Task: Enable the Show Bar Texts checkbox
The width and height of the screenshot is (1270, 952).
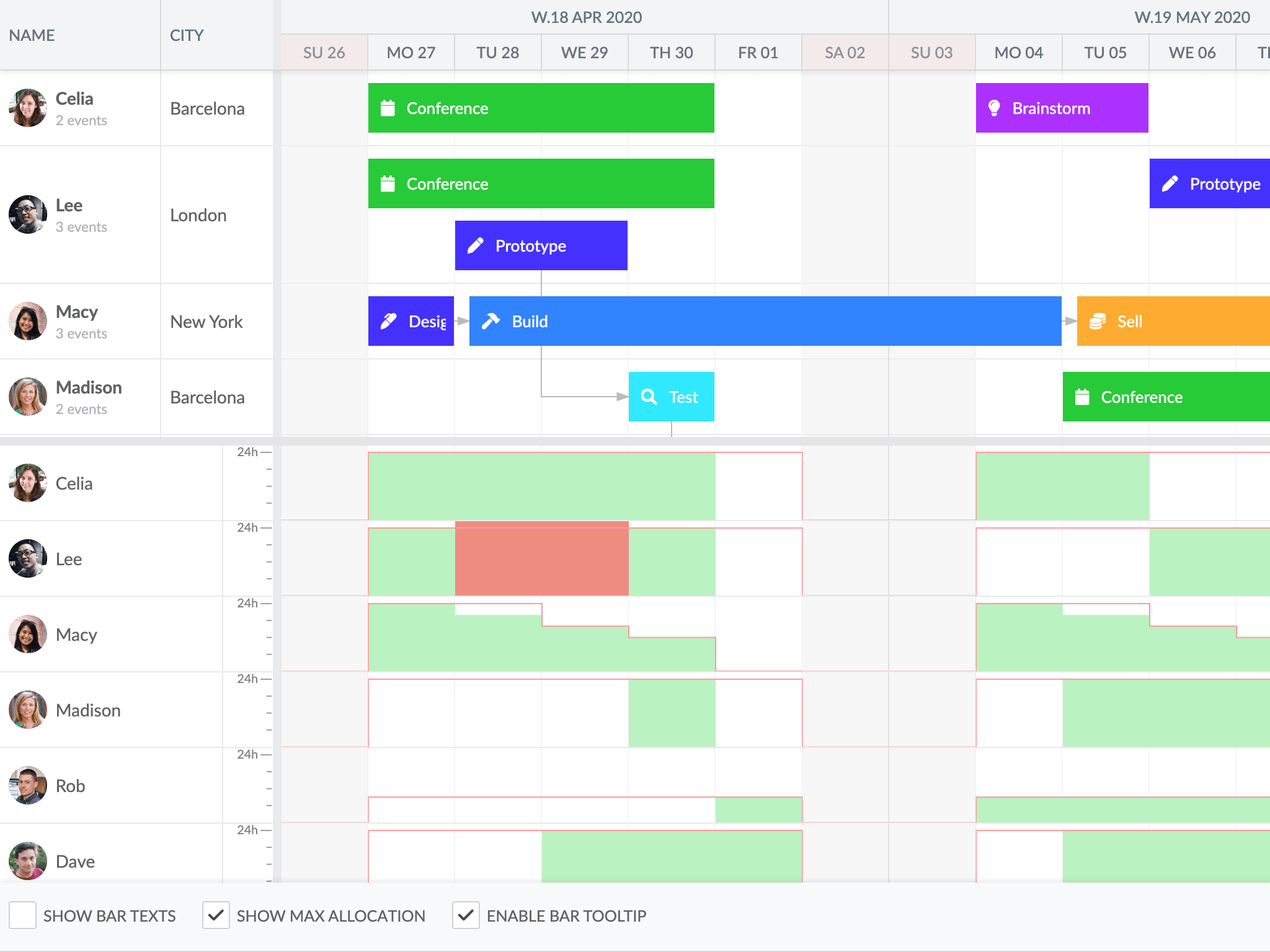Action: tap(23, 915)
